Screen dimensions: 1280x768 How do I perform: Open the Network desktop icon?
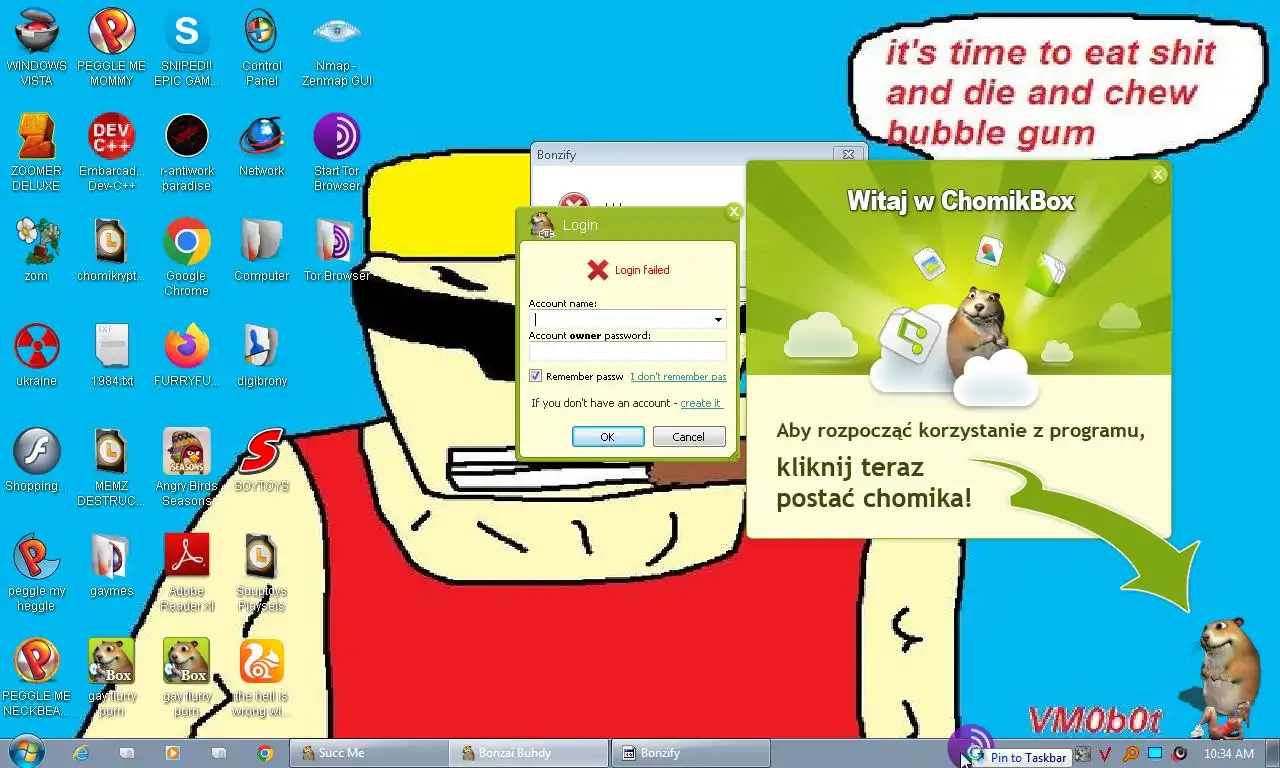click(x=262, y=145)
